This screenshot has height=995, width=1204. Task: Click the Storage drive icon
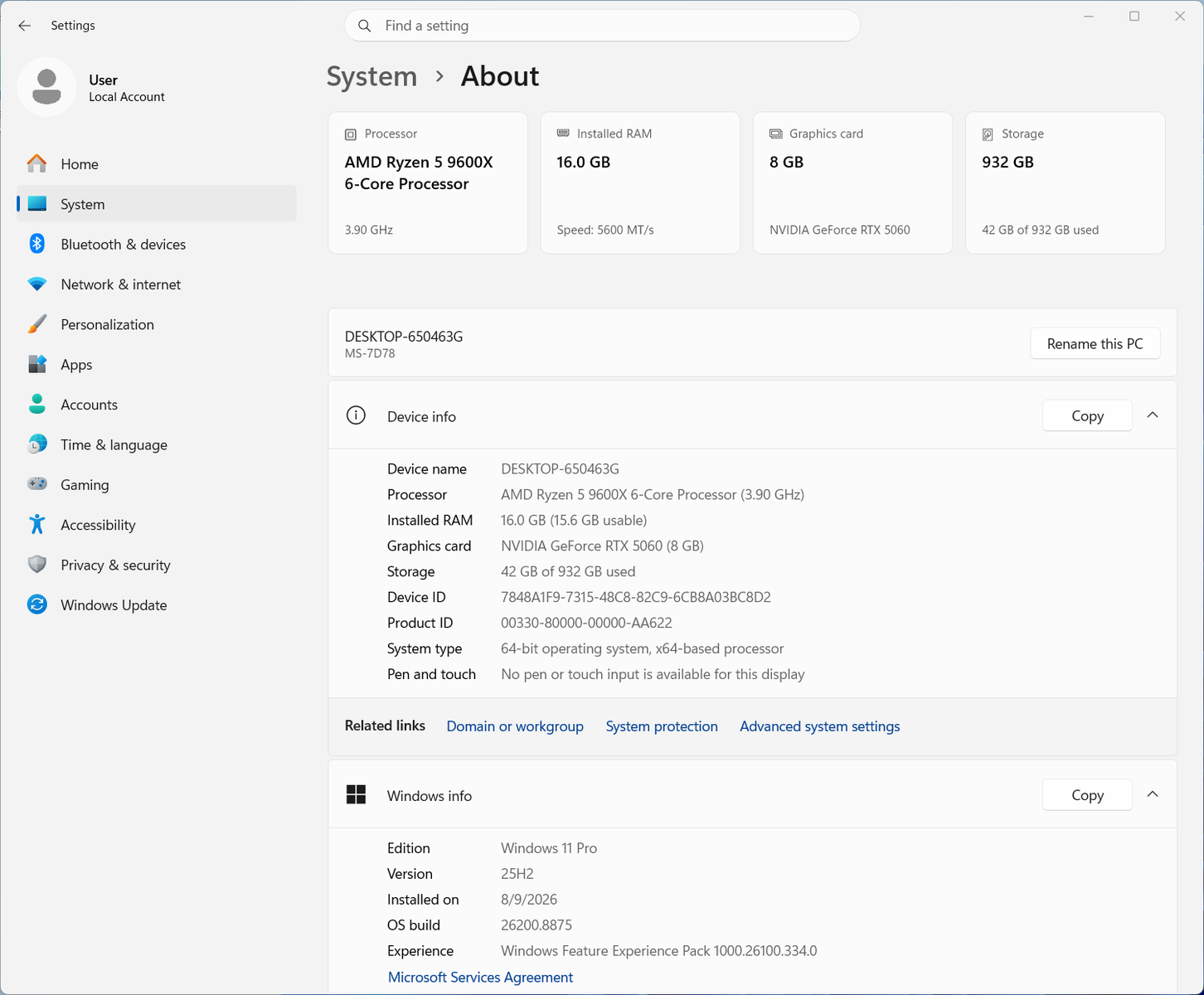[988, 134]
